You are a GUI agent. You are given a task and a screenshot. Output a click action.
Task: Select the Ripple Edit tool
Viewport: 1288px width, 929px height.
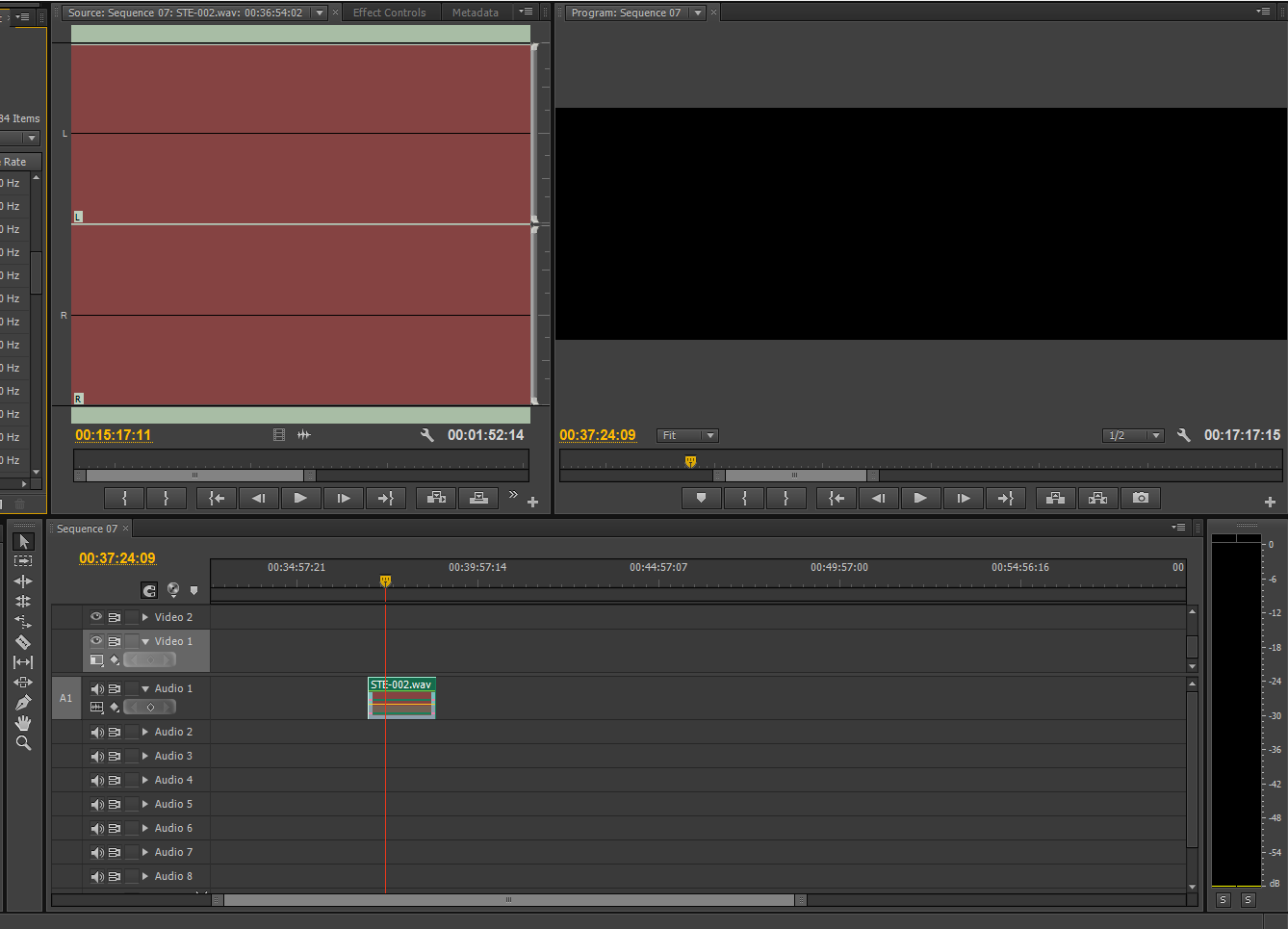point(23,581)
